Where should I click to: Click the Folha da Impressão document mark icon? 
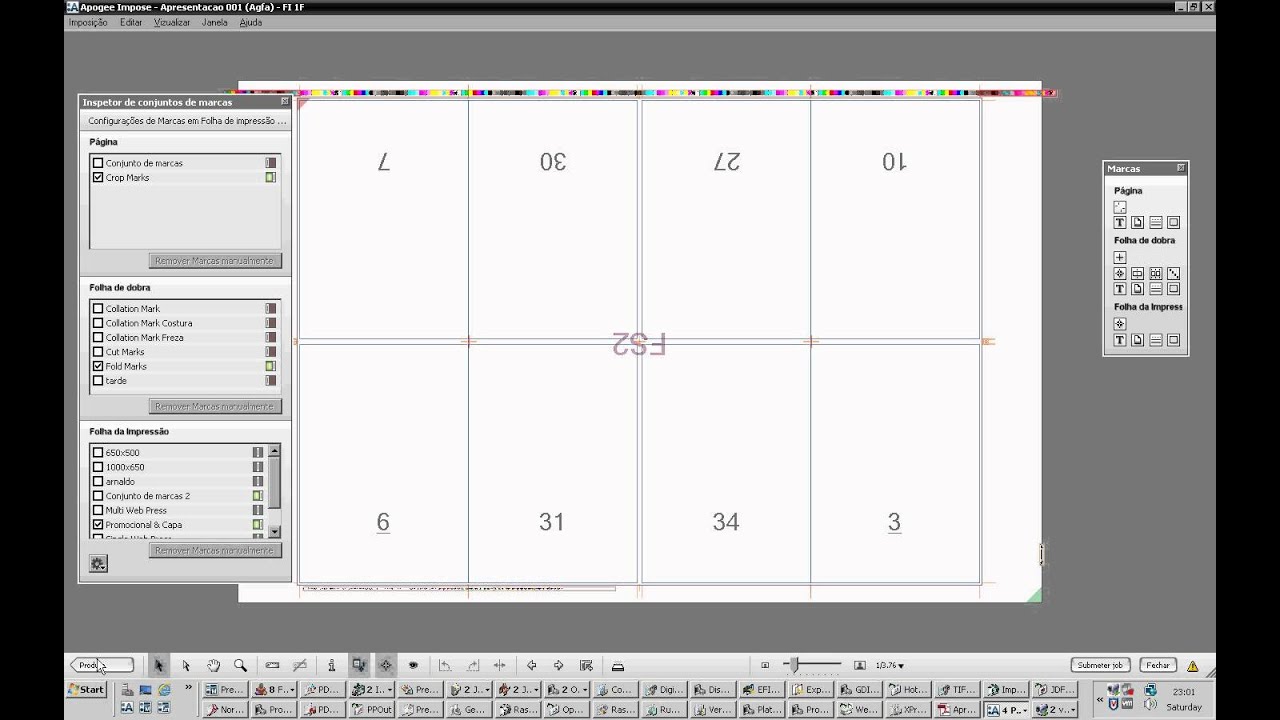(x=1138, y=340)
